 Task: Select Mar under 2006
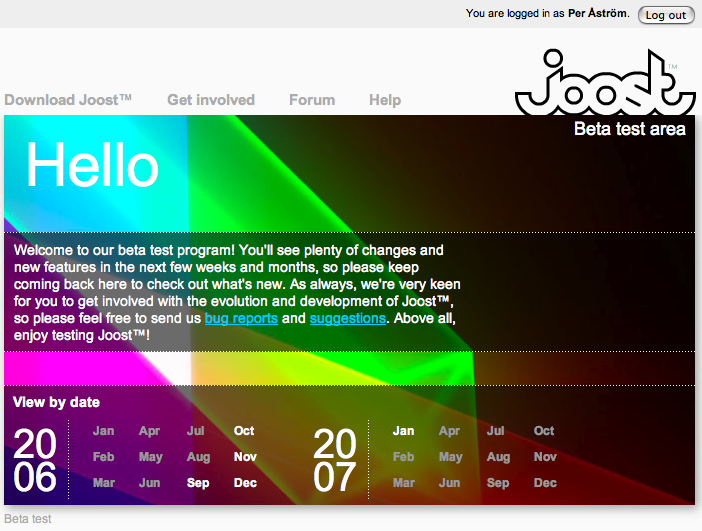coord(104,483)
